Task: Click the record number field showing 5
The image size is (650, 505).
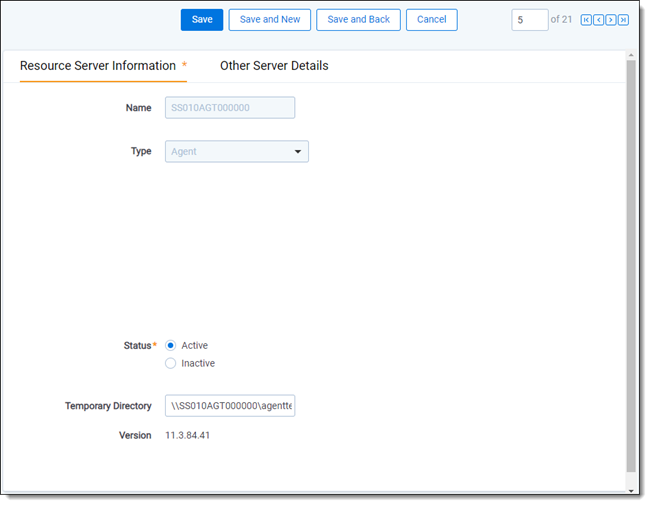Action: click(x=530, y=19)
